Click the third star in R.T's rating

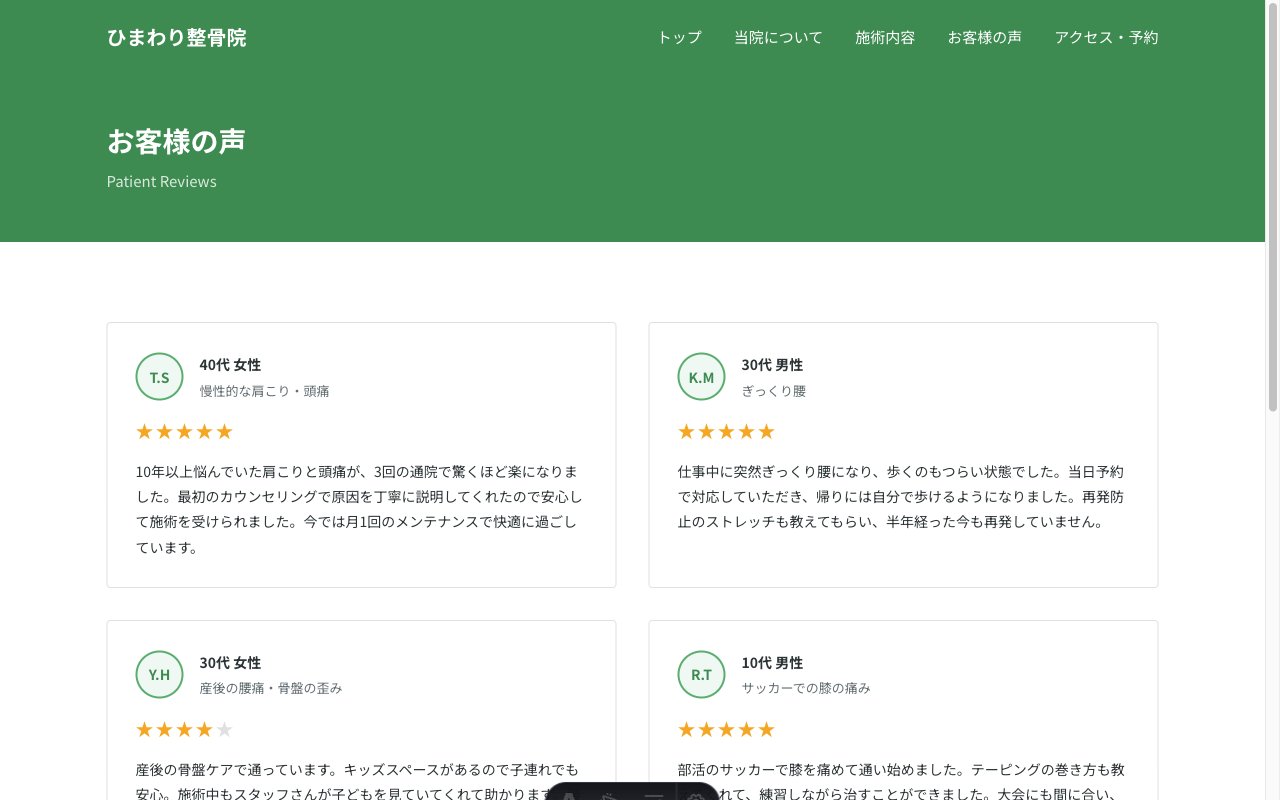pos(726,729)
